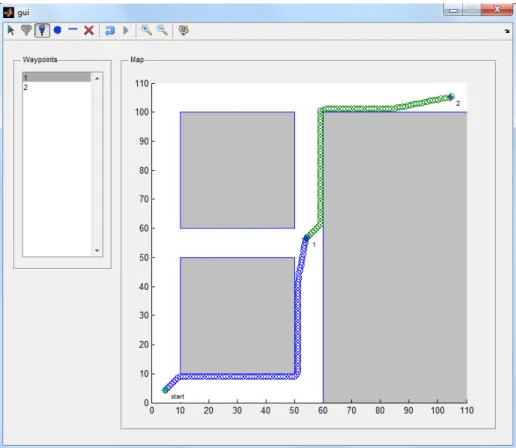516x448 pixels.
Task: Minimize the gui window
Action: 453,10
